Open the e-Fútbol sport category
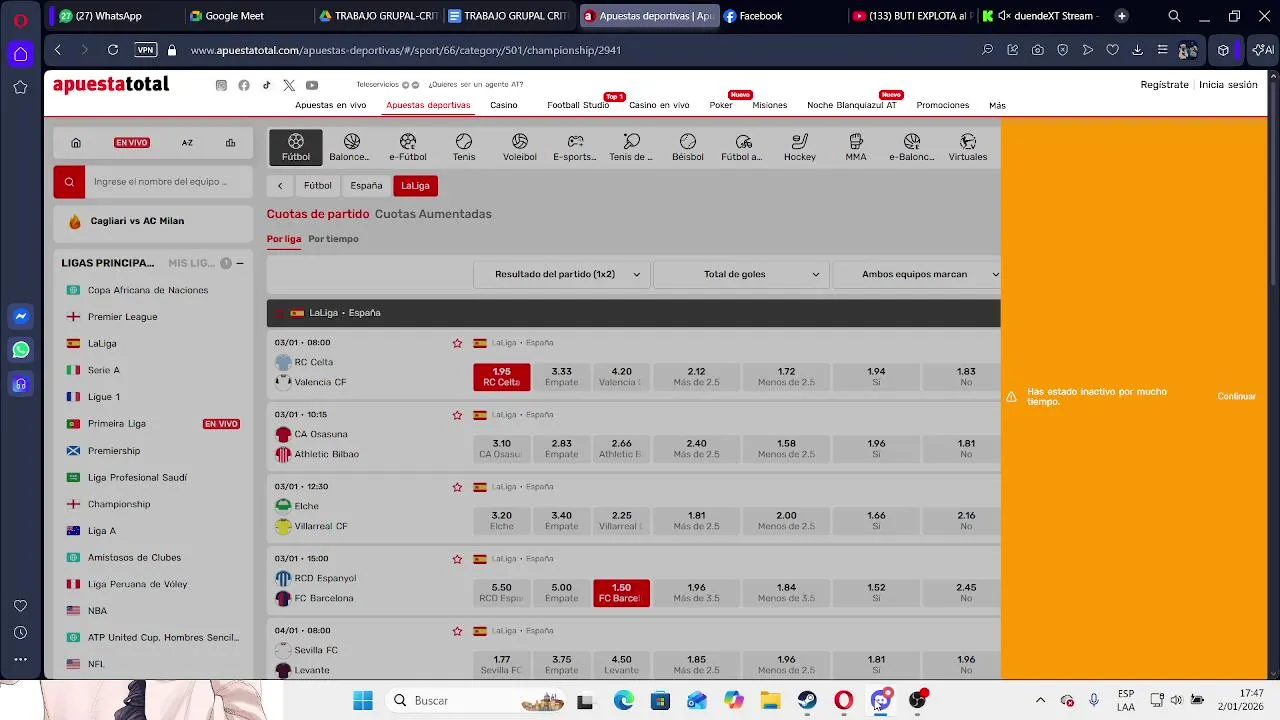The height and width of the screenshot is (720, 1280). pos(407,147)
